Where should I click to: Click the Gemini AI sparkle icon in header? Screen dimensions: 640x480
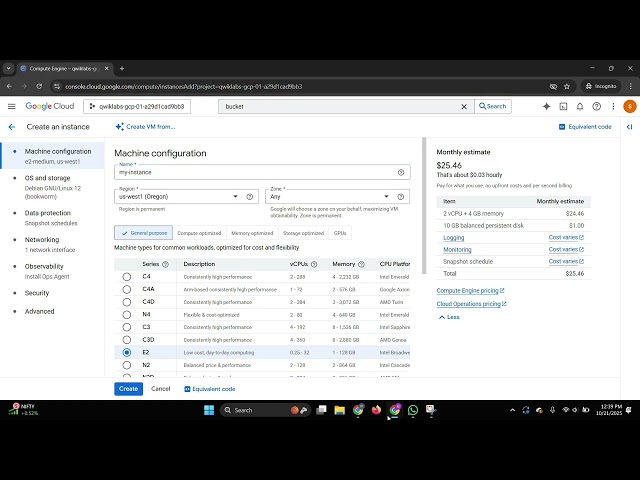pyautogui.click(x=546, y=107)
